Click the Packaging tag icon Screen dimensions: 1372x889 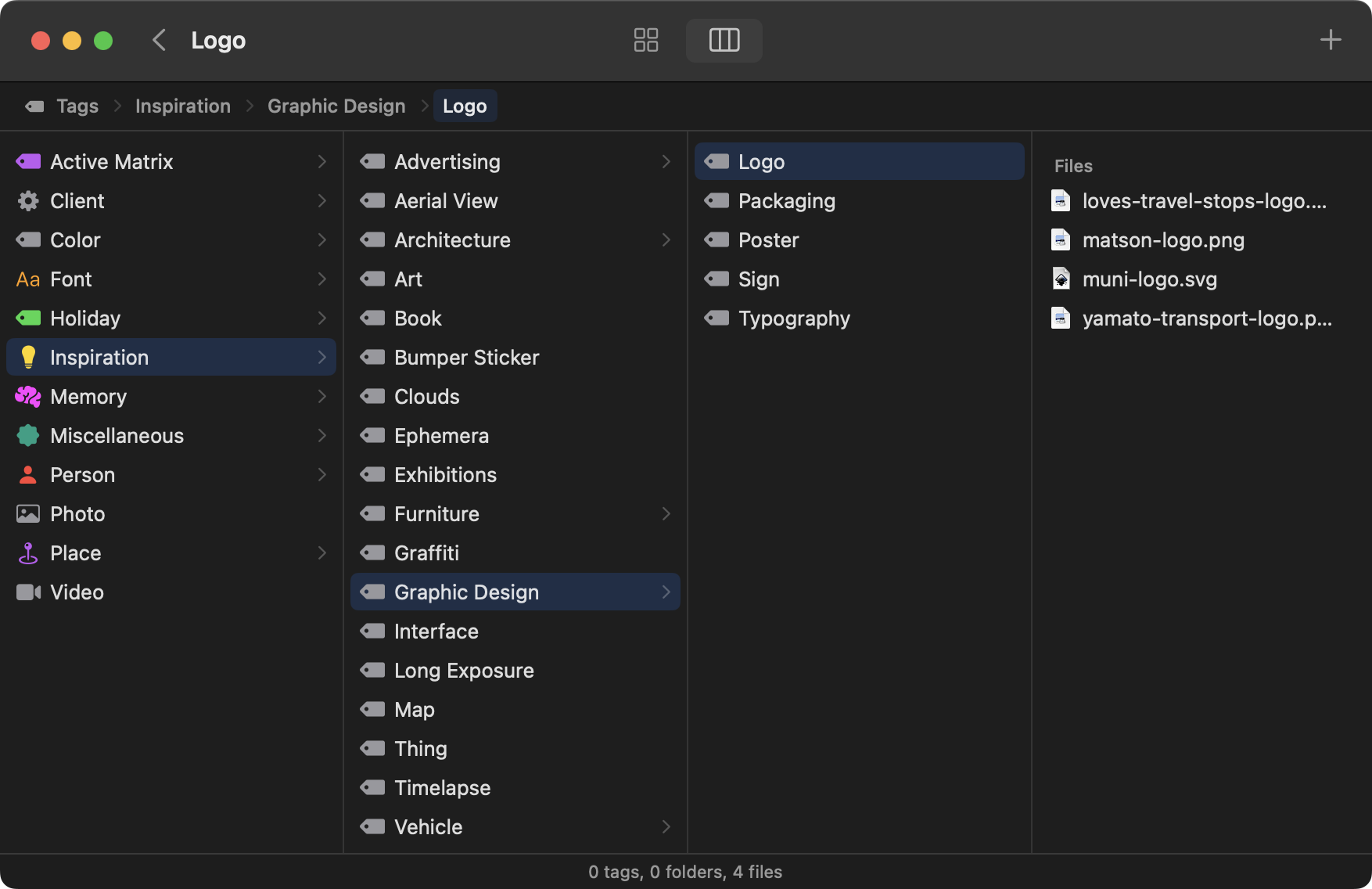[717, 200]
